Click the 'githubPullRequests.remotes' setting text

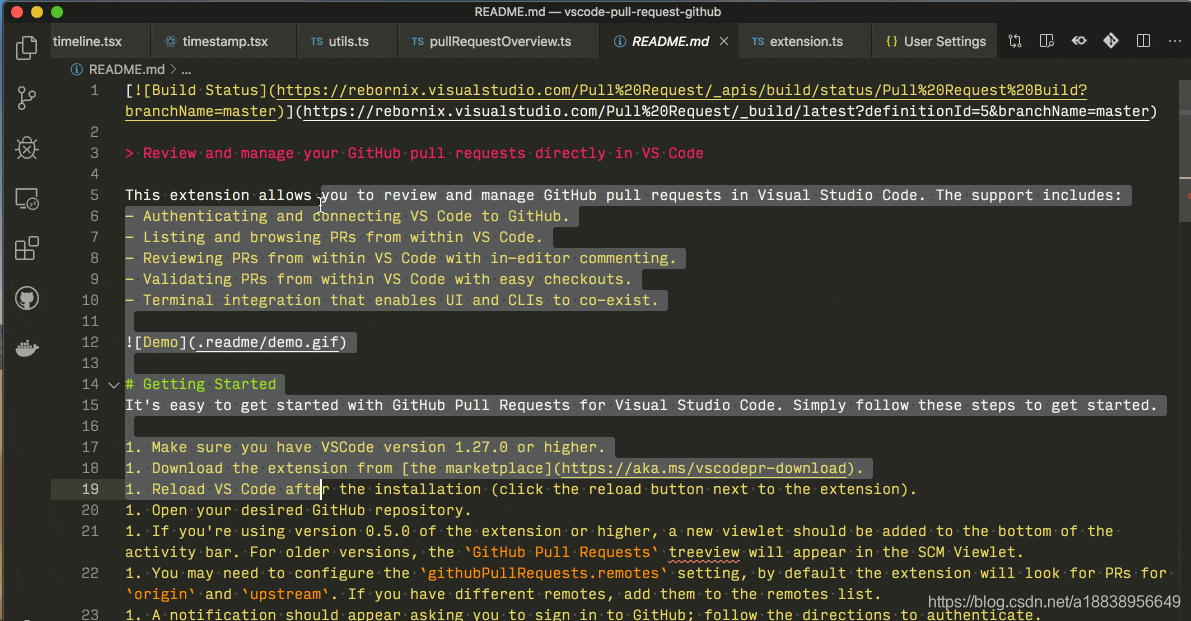click(x=543, y=573)
